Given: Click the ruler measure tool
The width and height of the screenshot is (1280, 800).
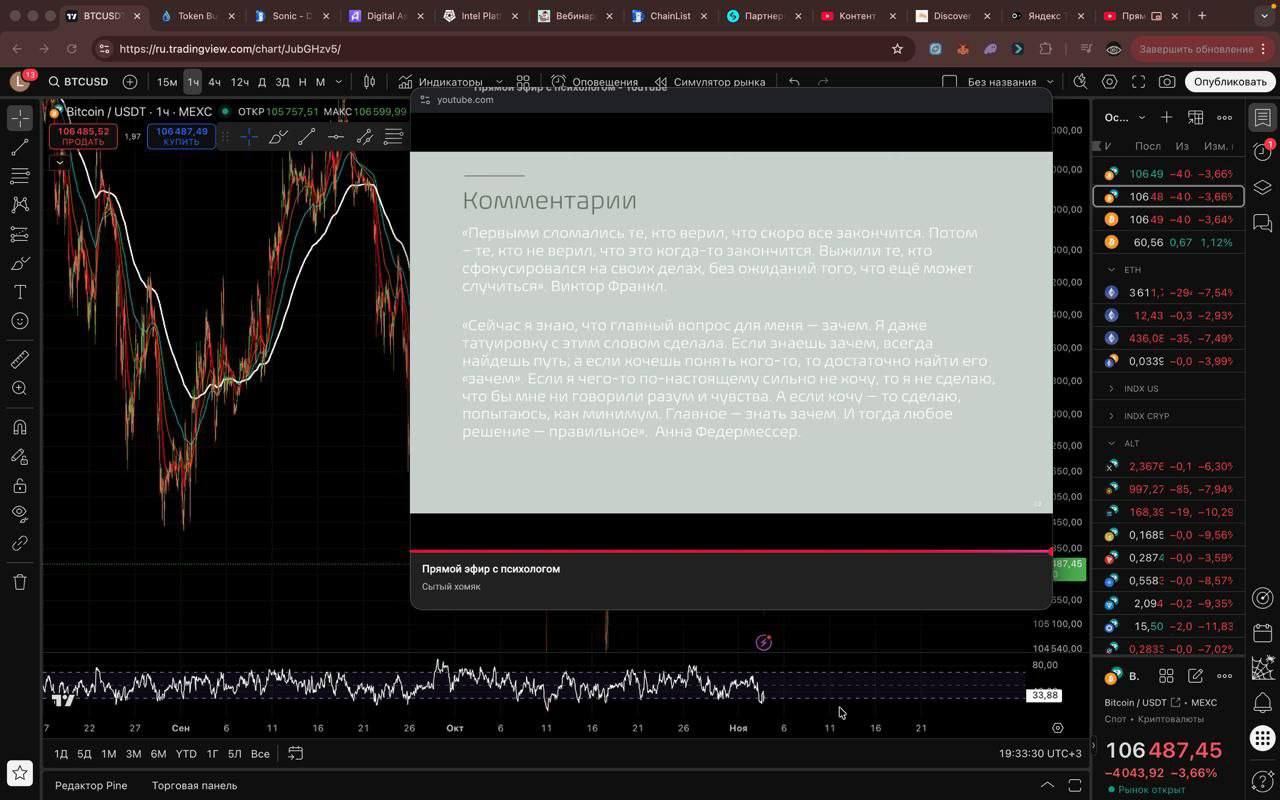Looking at the screenshot, I should click(x=19, y=359).
